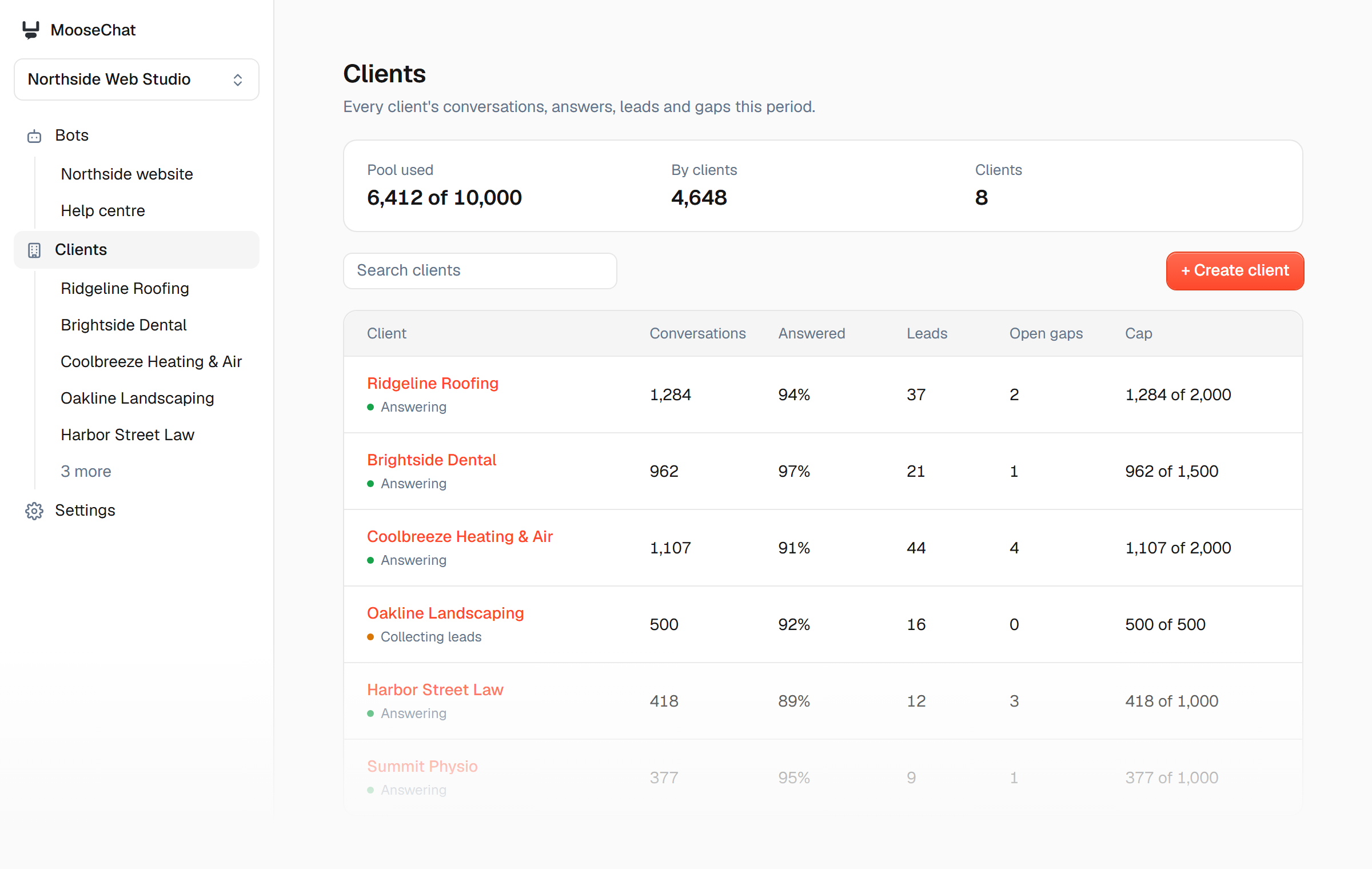Open the Northside Web Studio workspace switcher
The width and height of the screenshot is (1372, 869).
137,79
